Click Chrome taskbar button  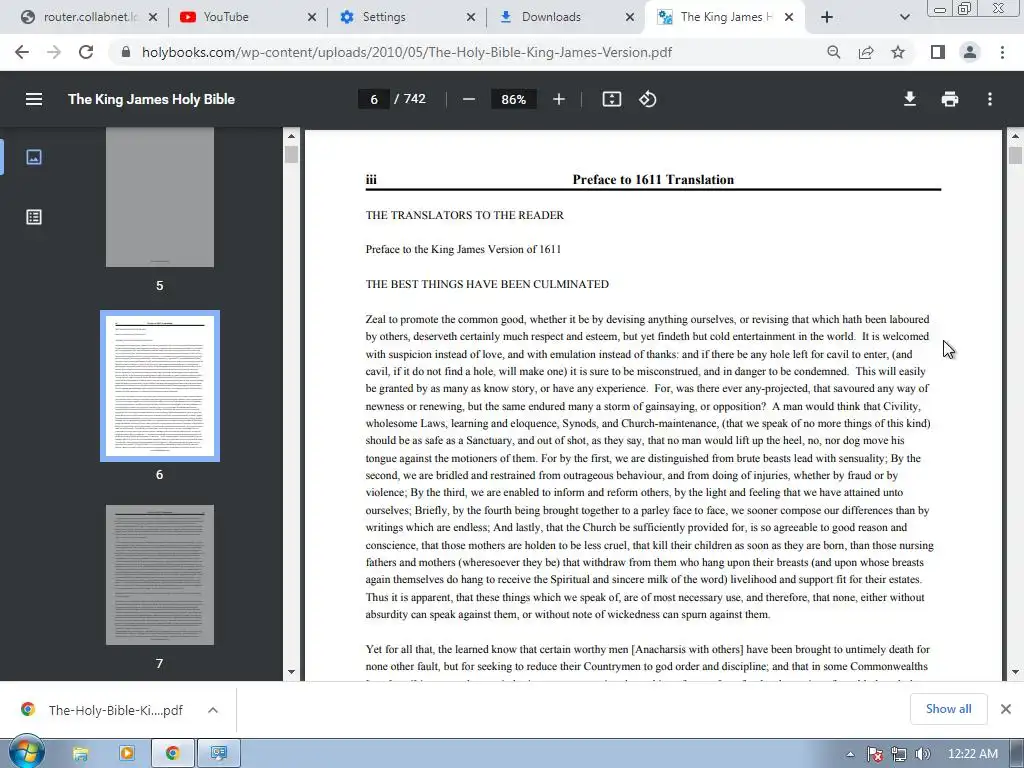[172, 754]
